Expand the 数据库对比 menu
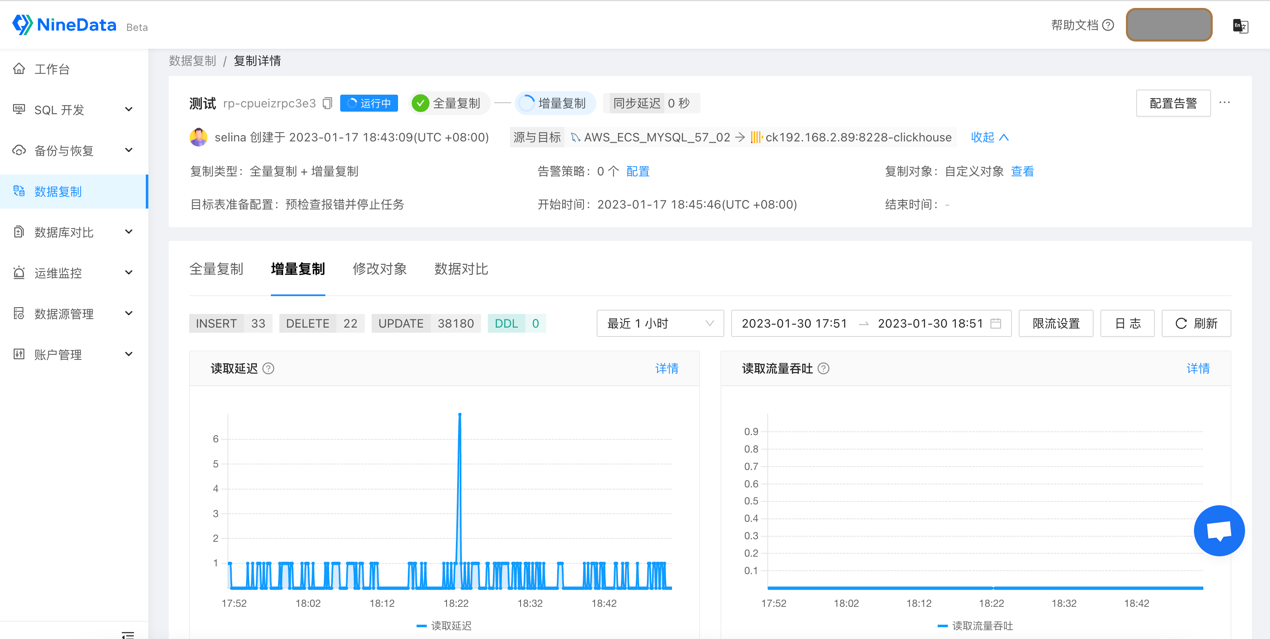This screenshot has height=639, width=1270. (129, 232)
